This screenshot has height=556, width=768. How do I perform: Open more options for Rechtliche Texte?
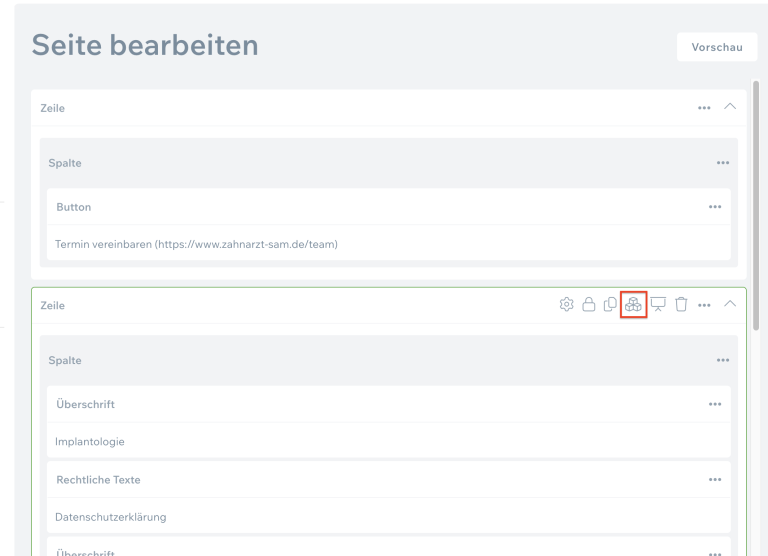point(715,479)
